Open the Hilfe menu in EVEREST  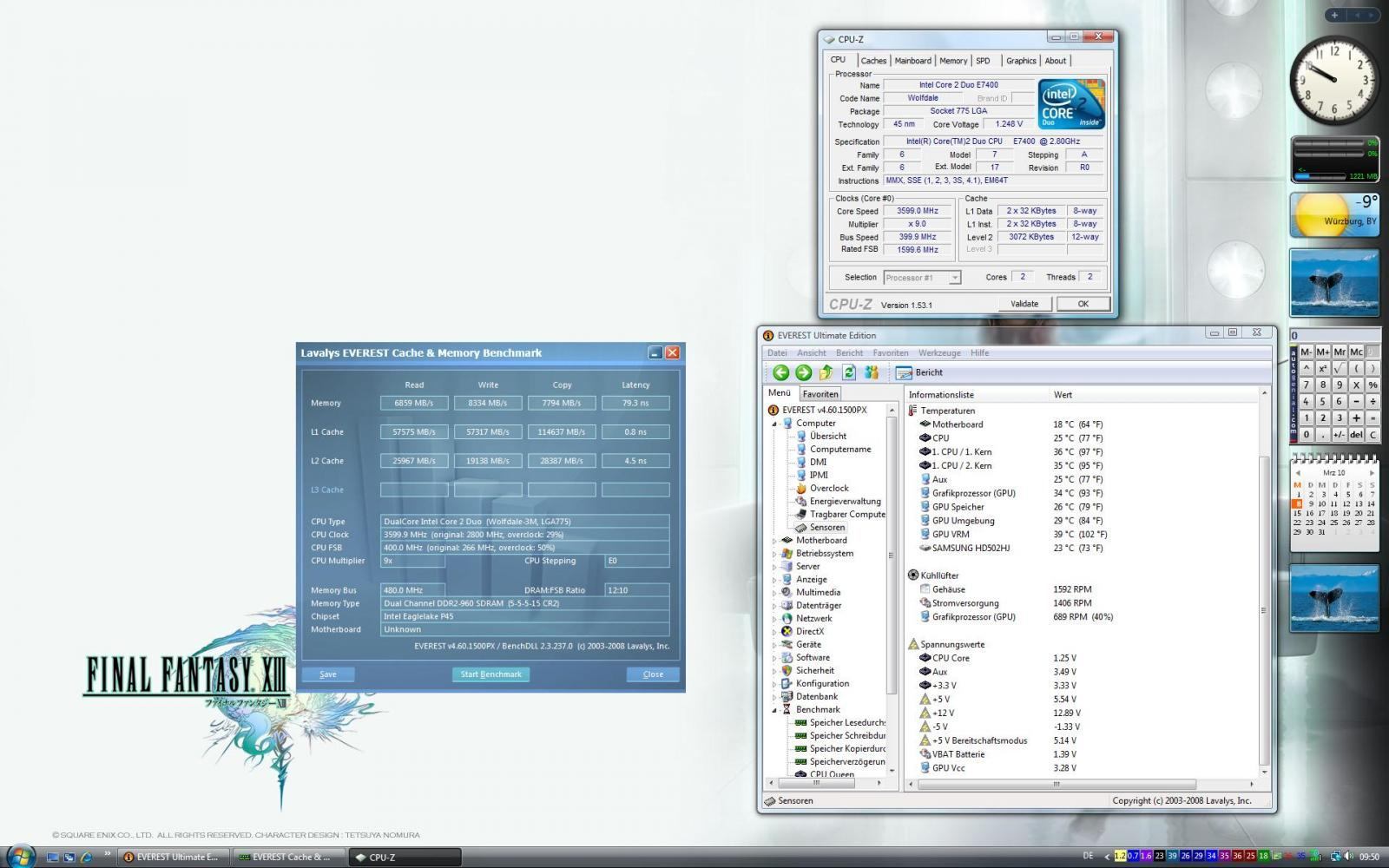click(979, 352)
